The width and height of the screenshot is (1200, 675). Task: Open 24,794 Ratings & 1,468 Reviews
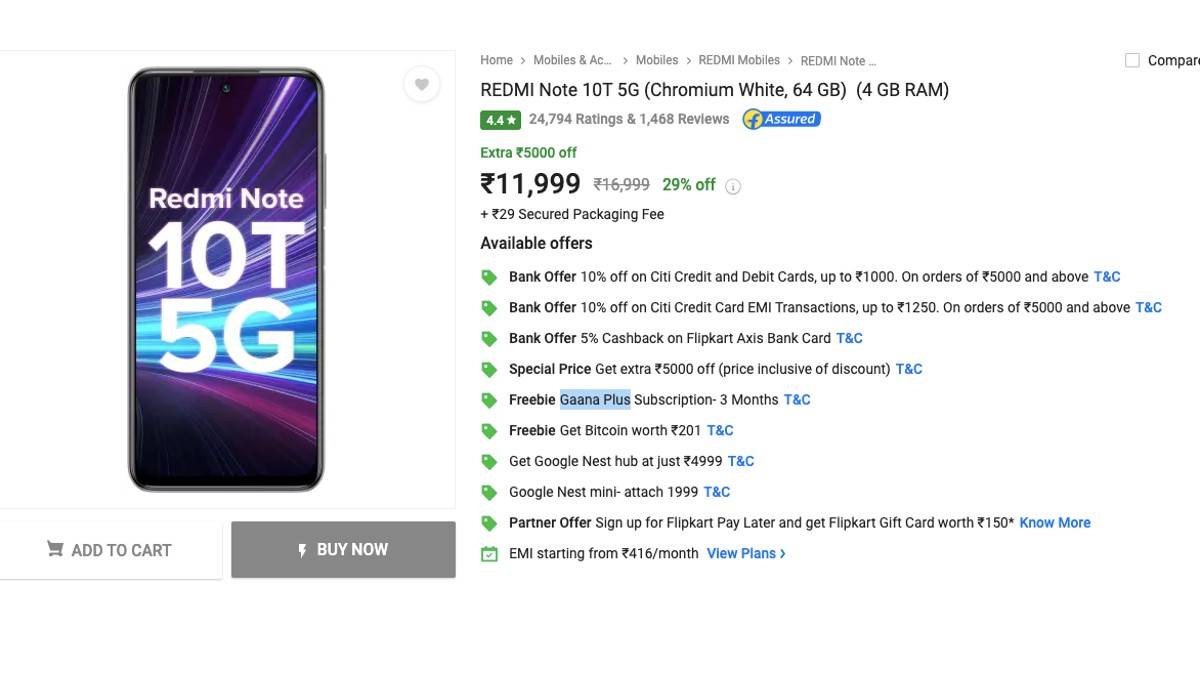click(628, 118)
